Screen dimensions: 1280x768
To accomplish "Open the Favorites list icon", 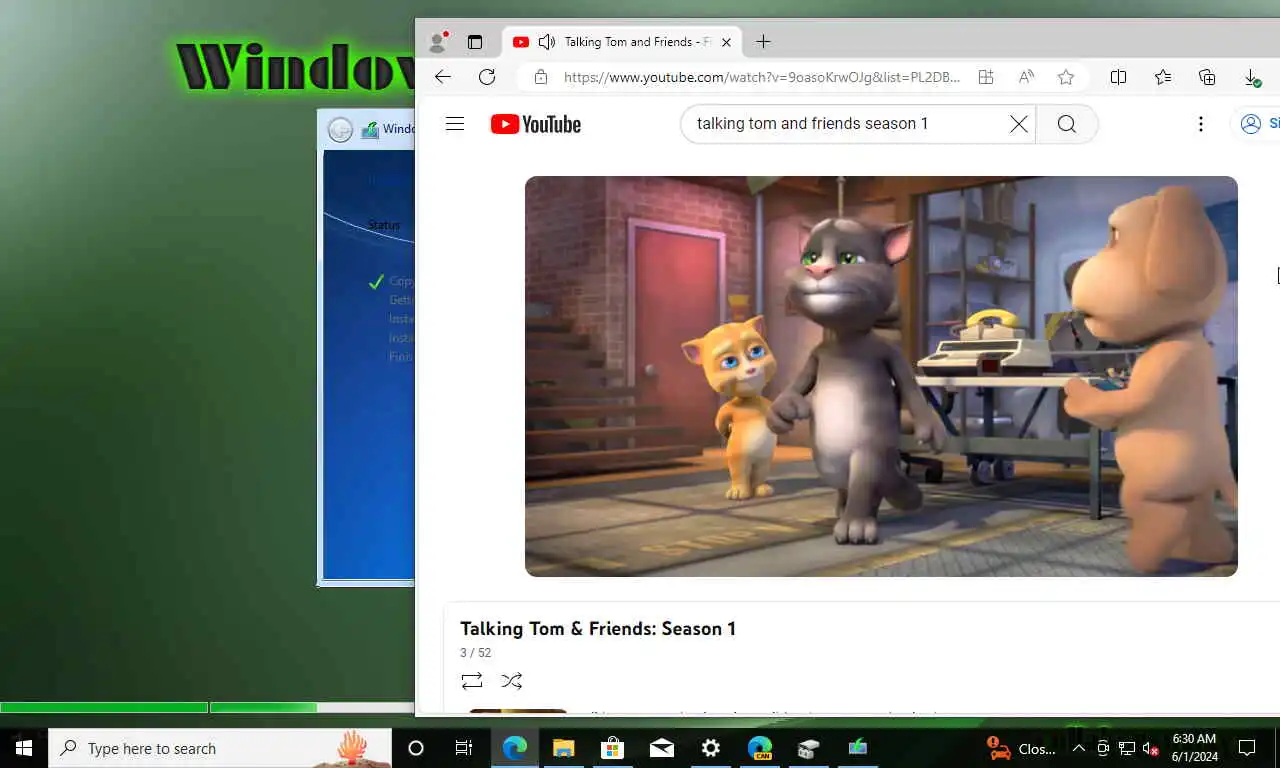I will tap(1163, 77).
